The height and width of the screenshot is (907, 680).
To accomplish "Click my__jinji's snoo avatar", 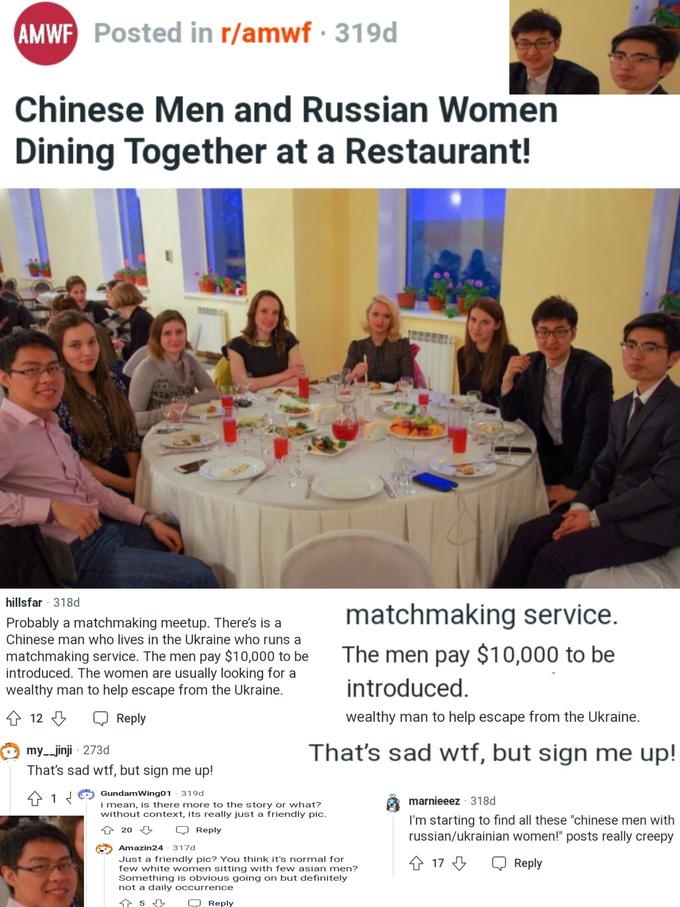I will (x=10, y=751).
